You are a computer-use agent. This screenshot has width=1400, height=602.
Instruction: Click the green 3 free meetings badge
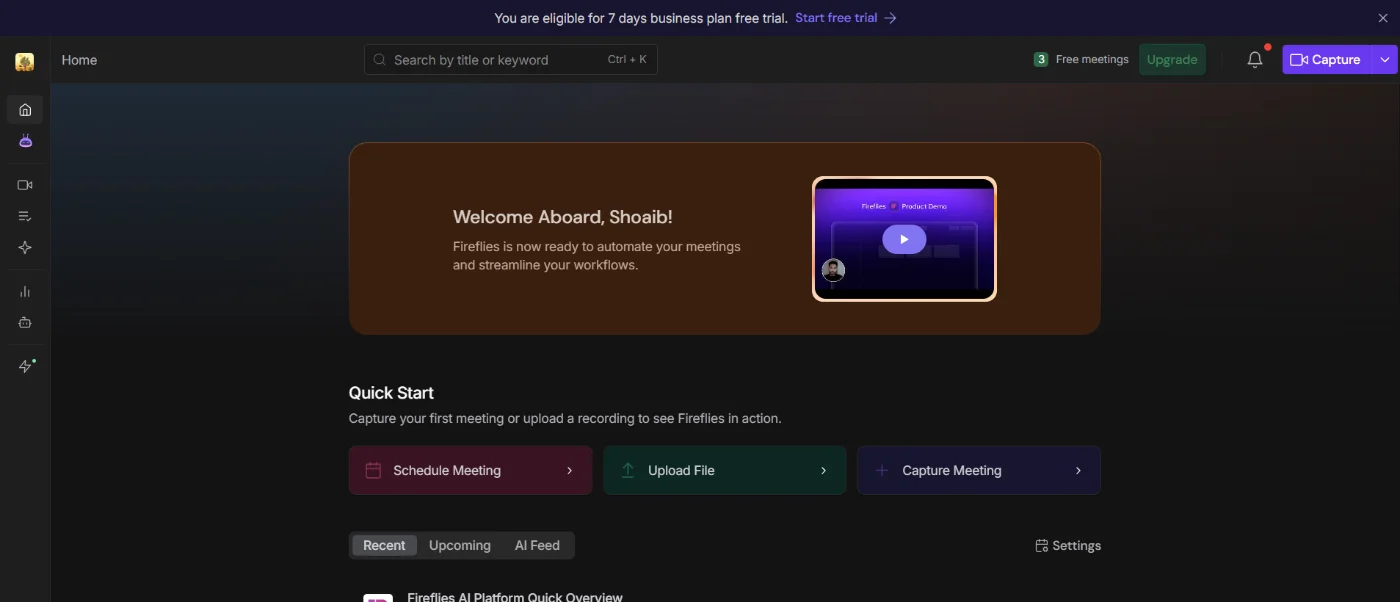(1041, 60)
